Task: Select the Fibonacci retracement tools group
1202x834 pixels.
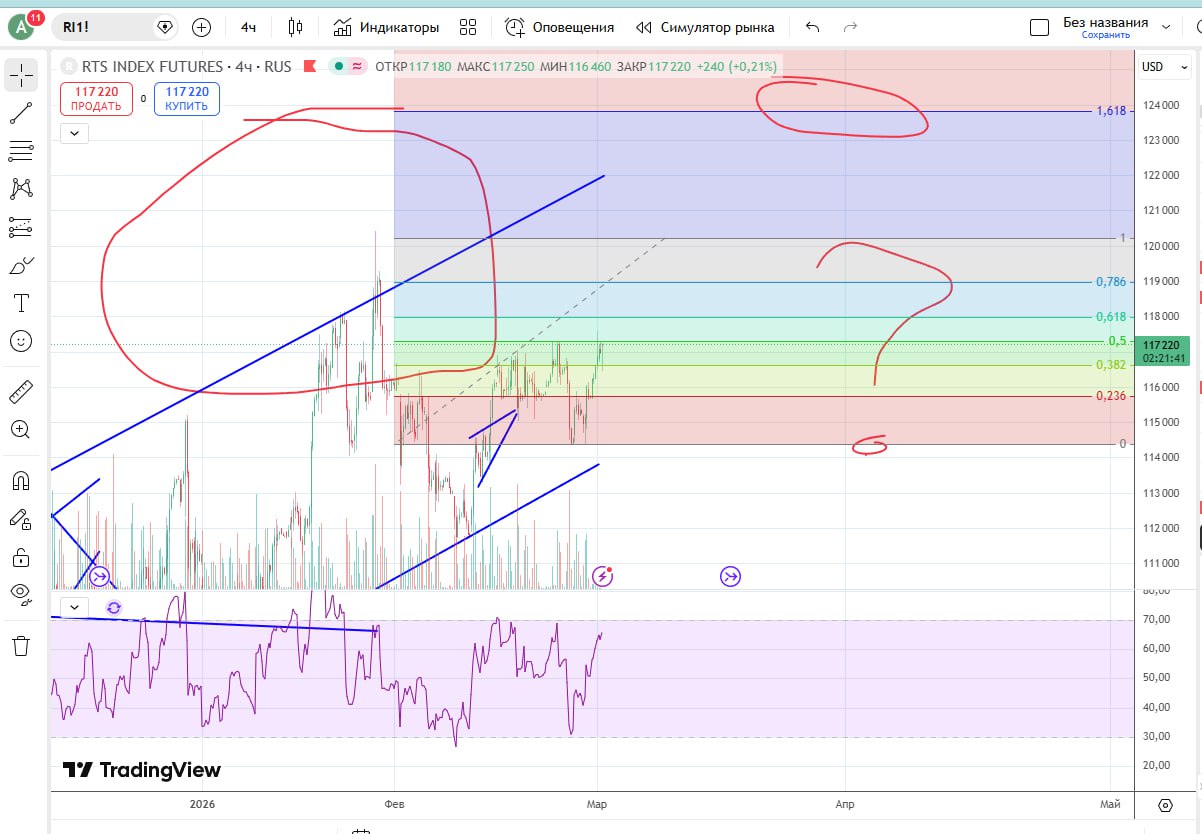Action: pyautogui.click(x=21, y=151)
